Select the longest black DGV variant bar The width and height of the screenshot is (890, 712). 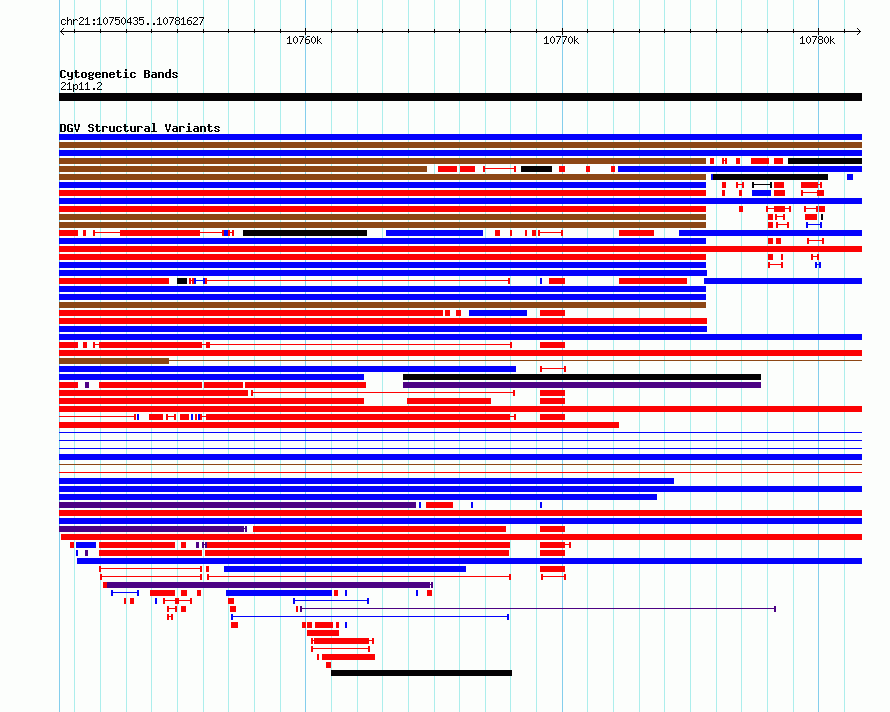[582, 377]
